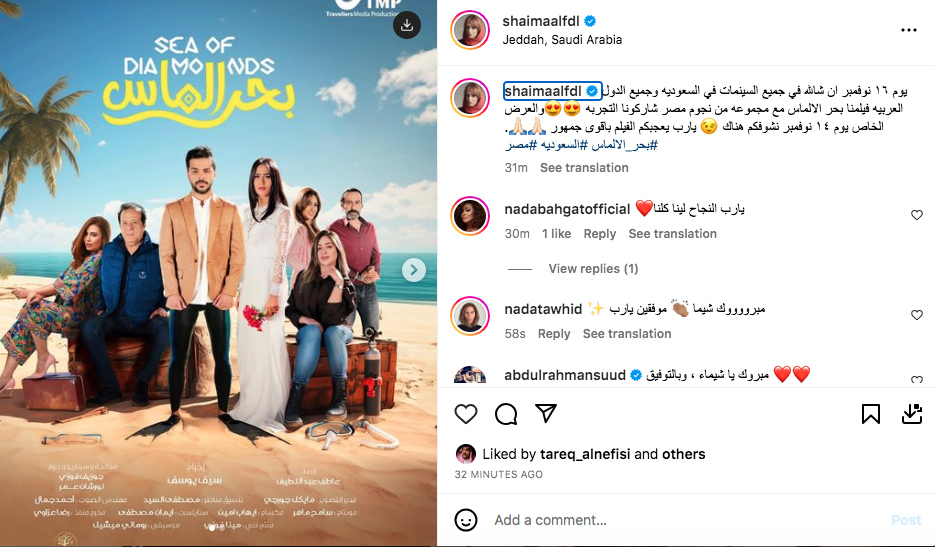The height and width of the screenshot is (547, 935).
Task: Click the Post comment button
Action: (906, 520)
